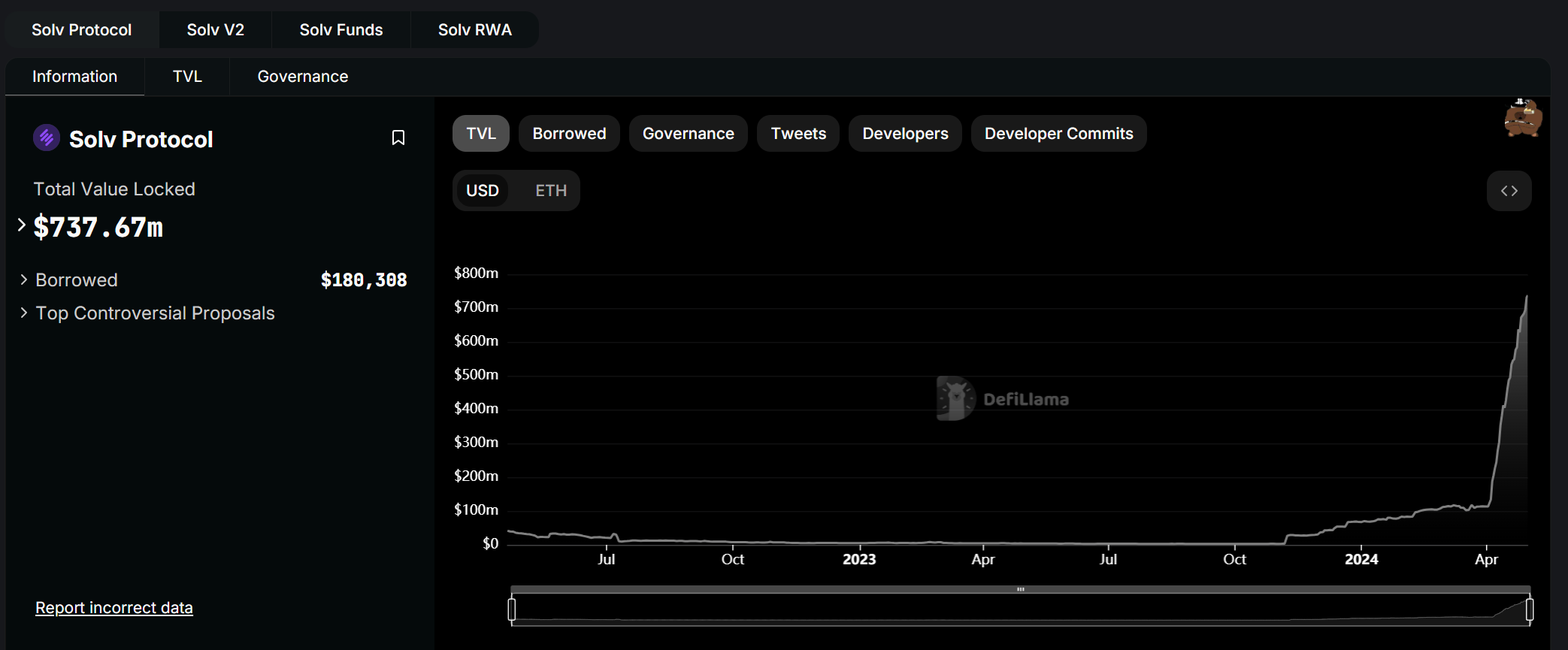This screenshot has height=650, width=1568.
Task: Expand Top Controversial Proposals section
Action: [24, 313]
